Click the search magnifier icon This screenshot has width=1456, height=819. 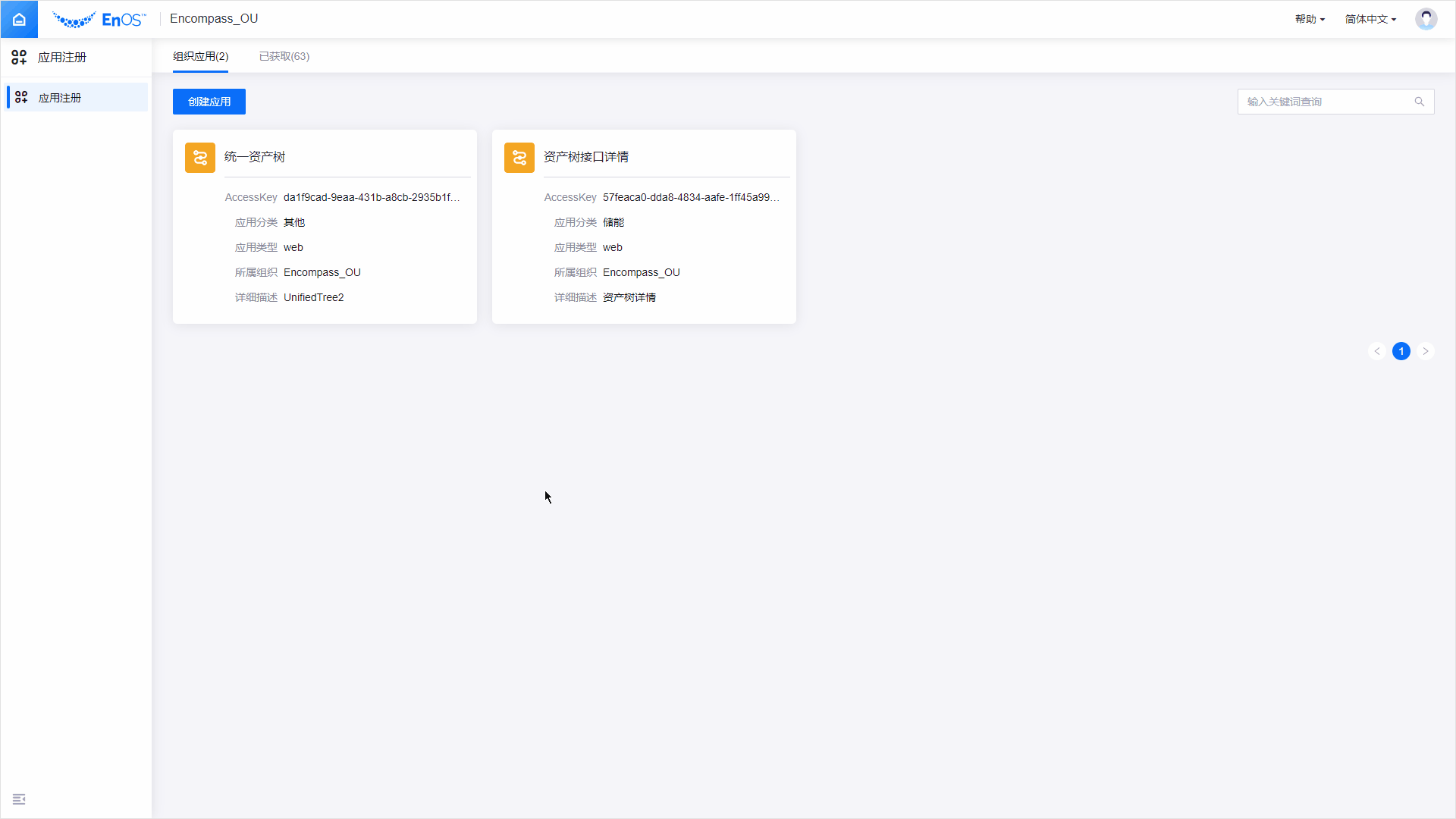[x=1419, y=102]
